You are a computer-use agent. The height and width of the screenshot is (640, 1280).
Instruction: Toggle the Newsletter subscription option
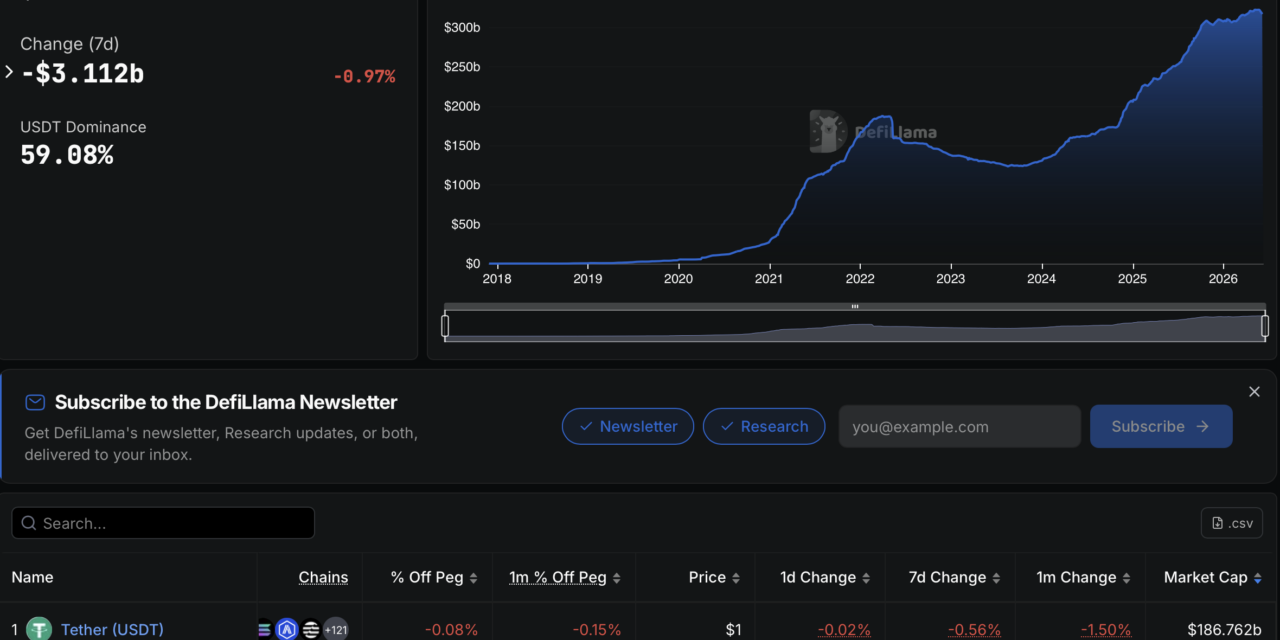click(x=628, y=426)
